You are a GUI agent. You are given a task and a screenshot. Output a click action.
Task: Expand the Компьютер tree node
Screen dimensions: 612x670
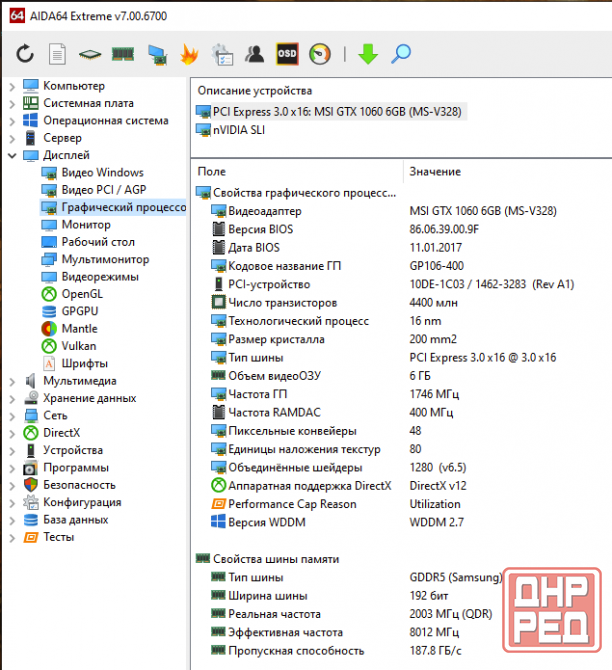coord(12,87)
